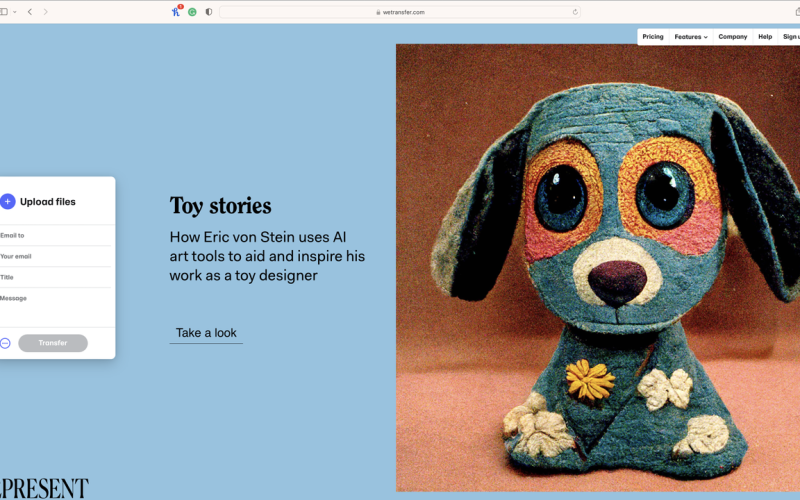Click the privacy shield icon in toolbar
Screen dimensions: 800x500
pyautogui.click(x=209, y=12)
